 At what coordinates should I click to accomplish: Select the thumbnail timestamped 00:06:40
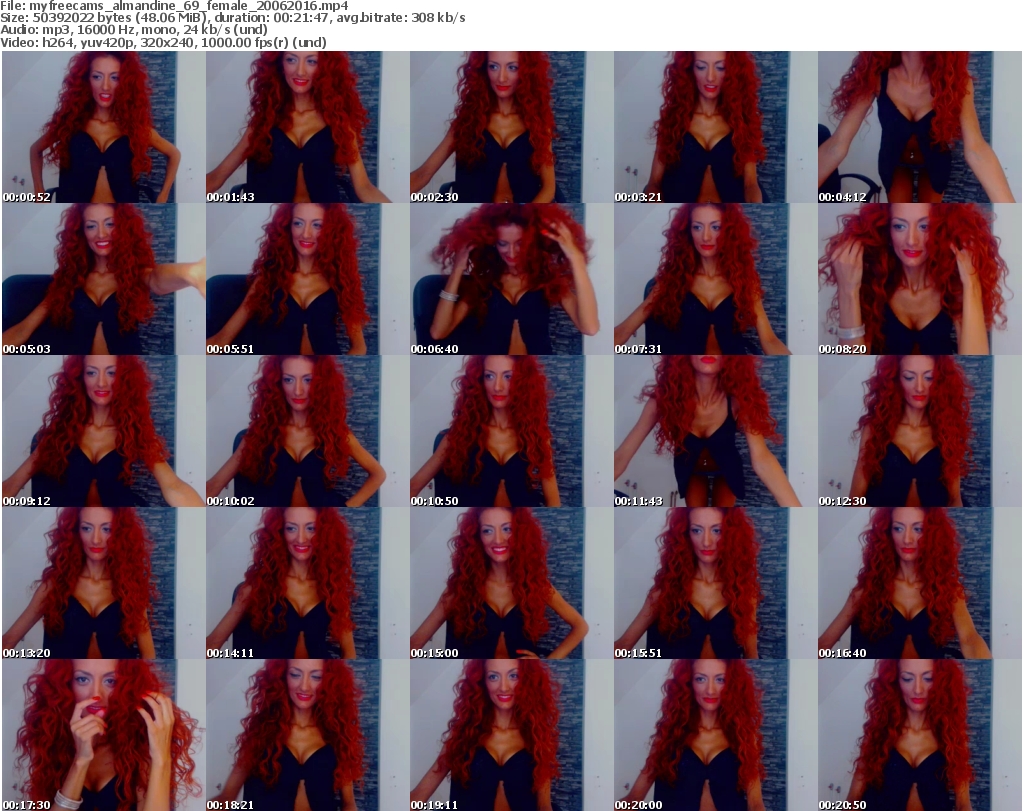(511, 279)
